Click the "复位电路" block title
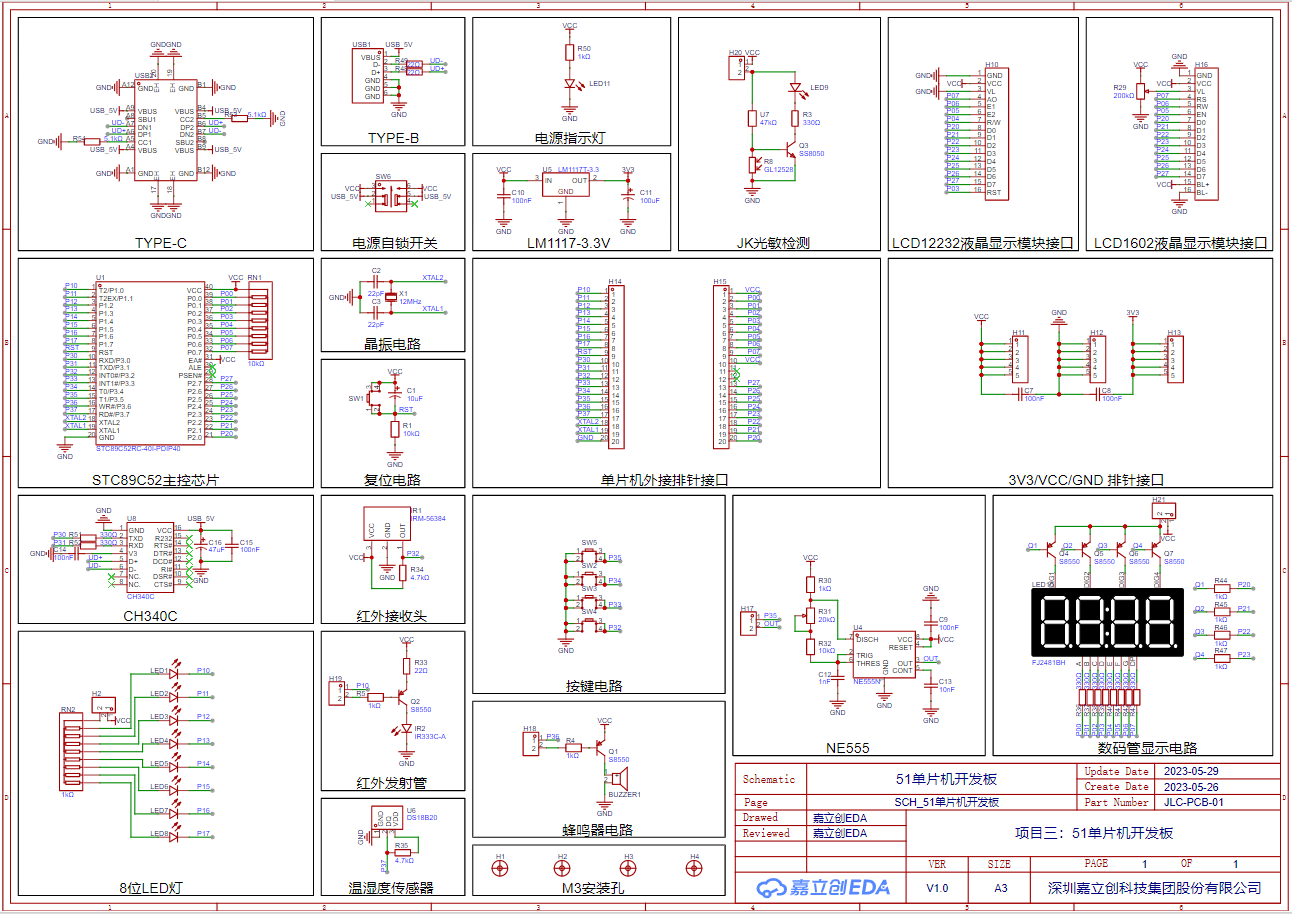Viewport: 1292px width, 914px height. (x=393, y=480)
